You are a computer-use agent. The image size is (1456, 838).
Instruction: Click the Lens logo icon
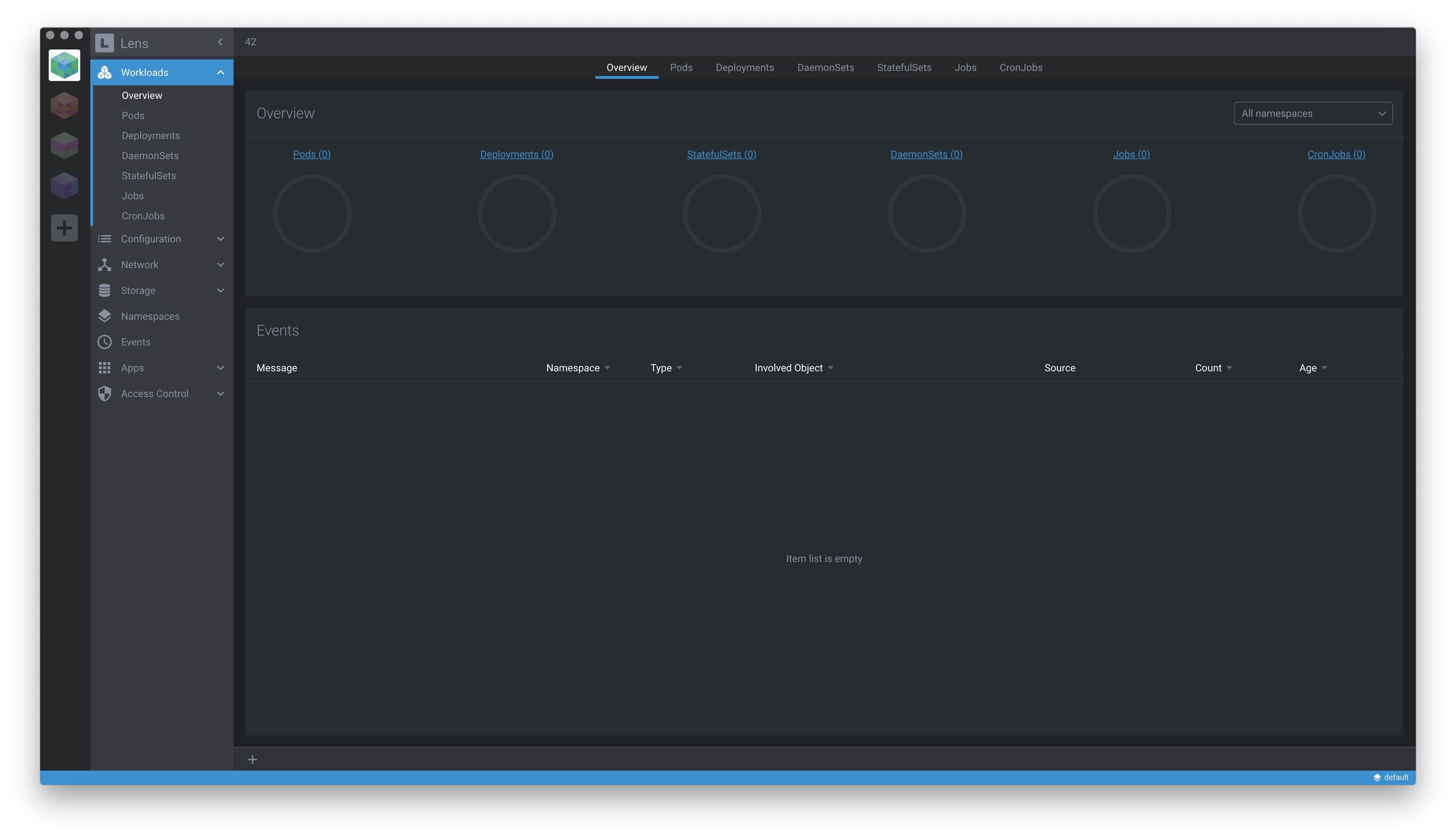click(104, 43)
